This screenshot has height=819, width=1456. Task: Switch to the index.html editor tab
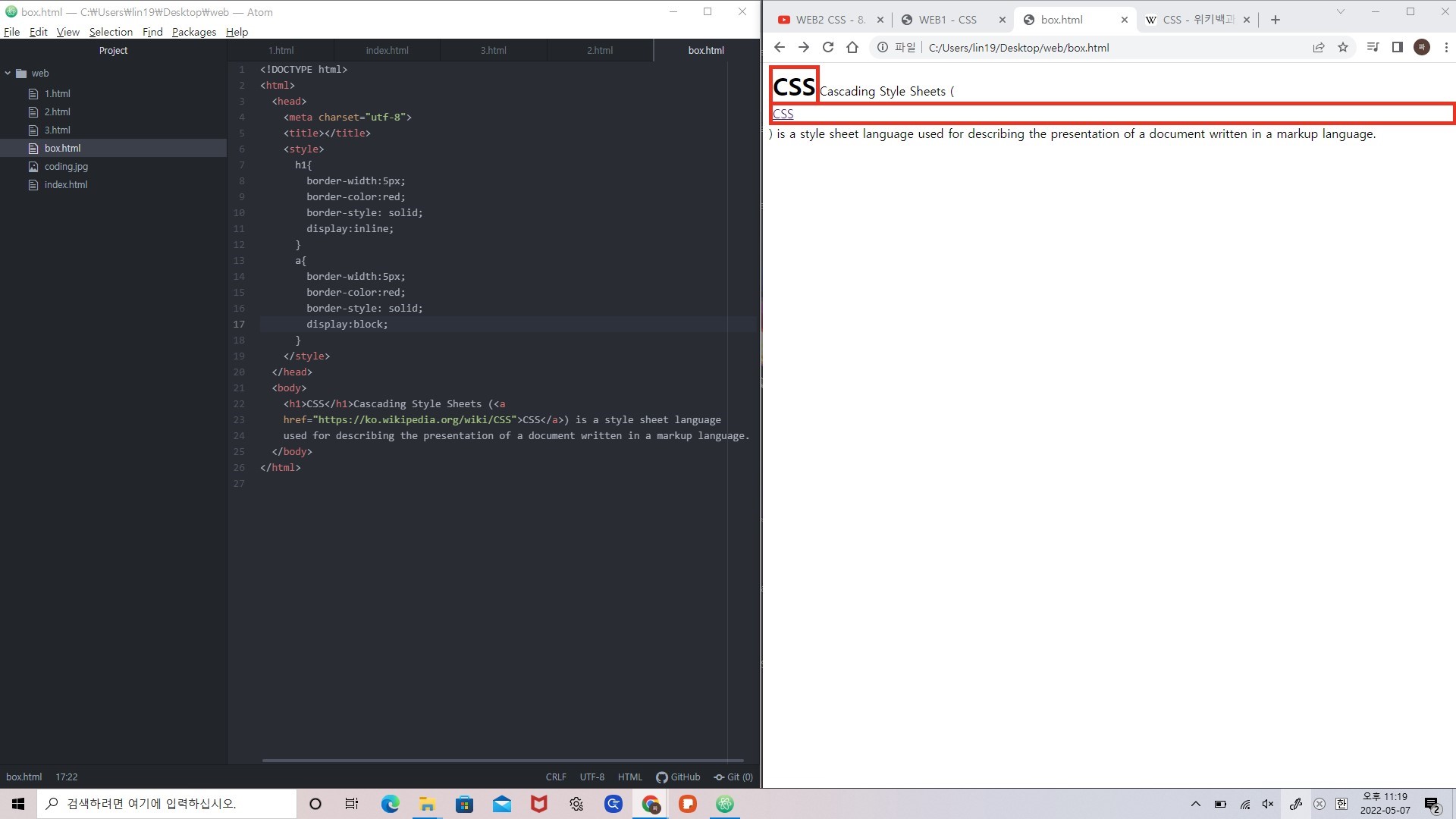(x=387, y=50)
